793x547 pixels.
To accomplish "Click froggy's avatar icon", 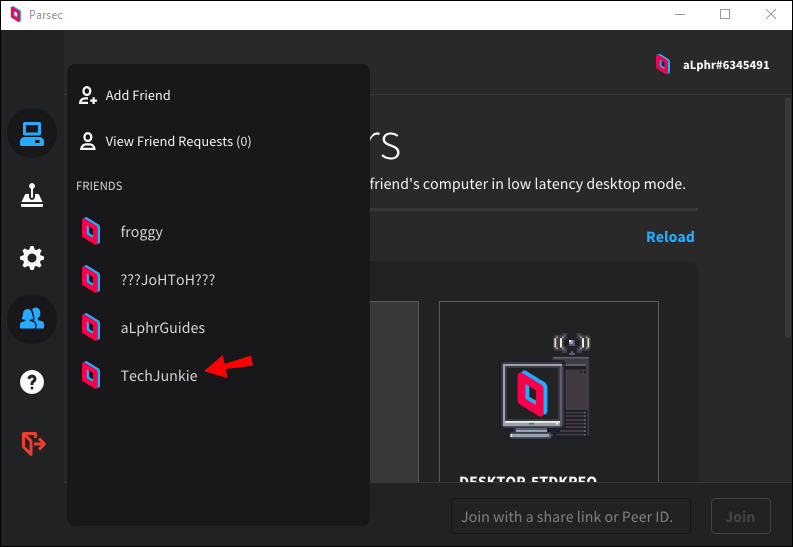I will (x=91, y=231).
